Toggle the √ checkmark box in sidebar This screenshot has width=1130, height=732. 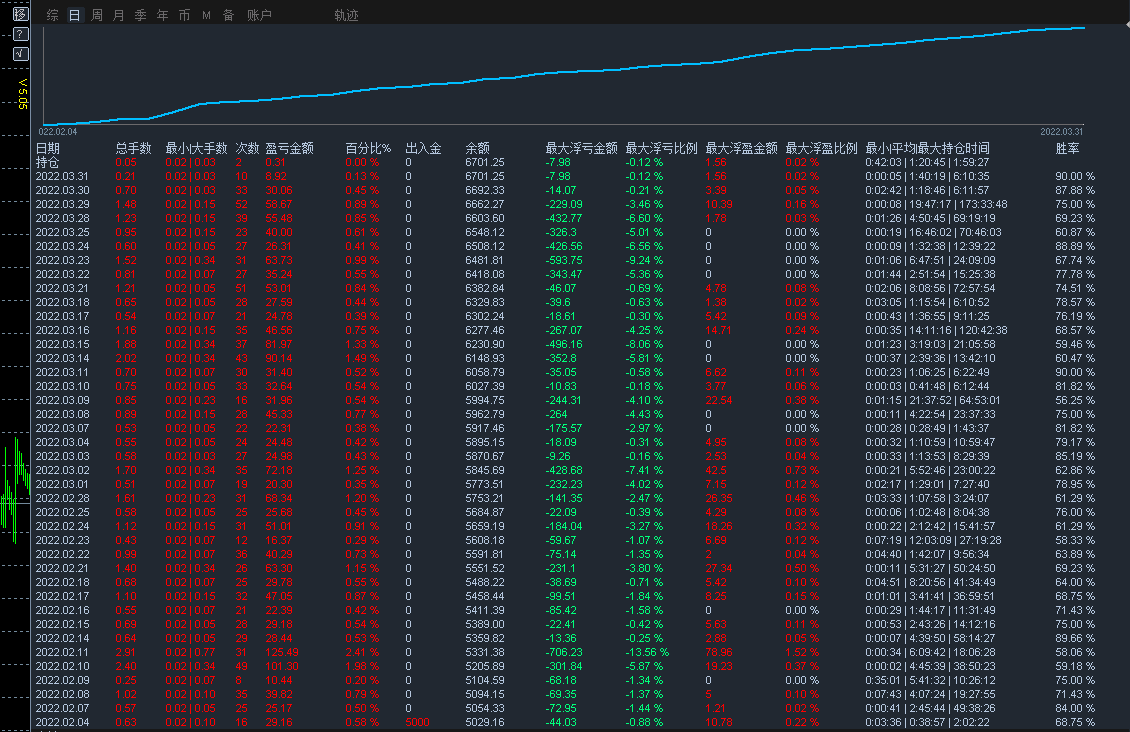(21, 53)
